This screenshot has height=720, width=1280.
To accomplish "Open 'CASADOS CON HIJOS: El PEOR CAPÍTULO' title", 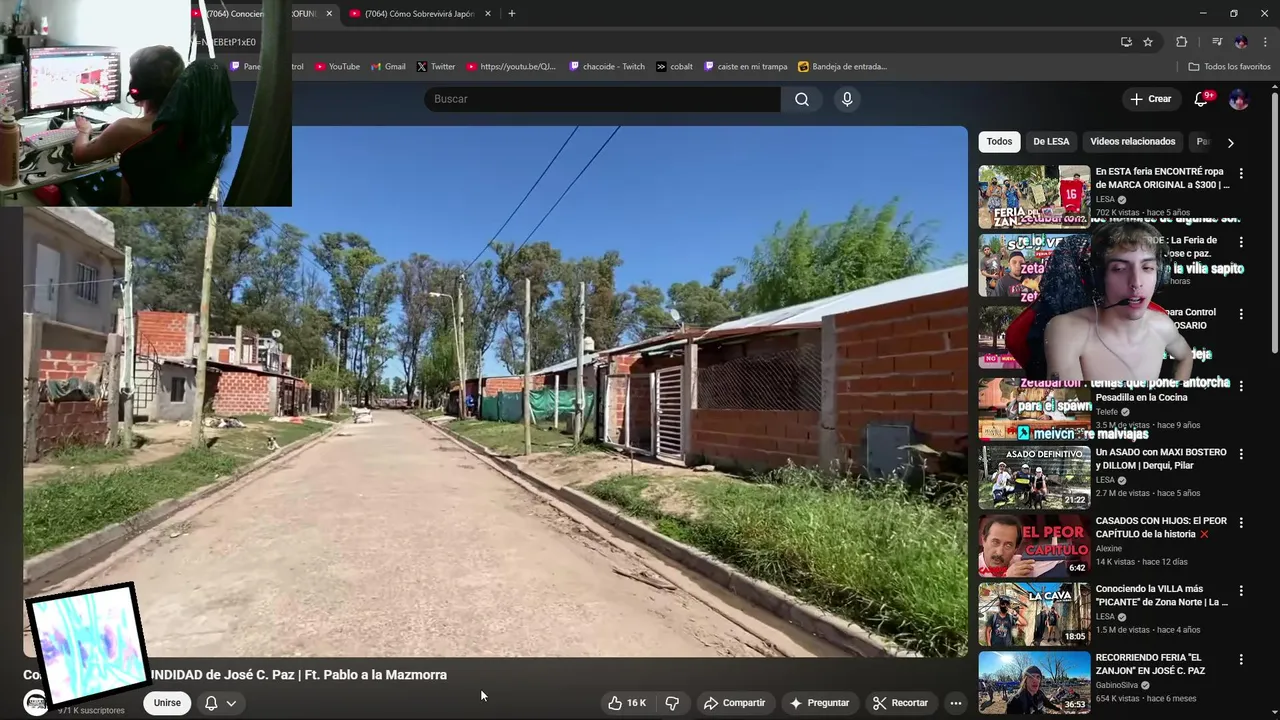I will [1161, 528].
